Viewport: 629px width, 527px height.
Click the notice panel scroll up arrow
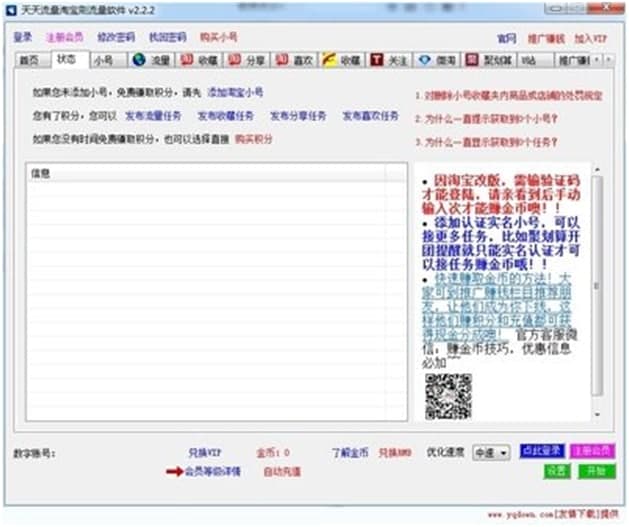(x=597, y=170)
